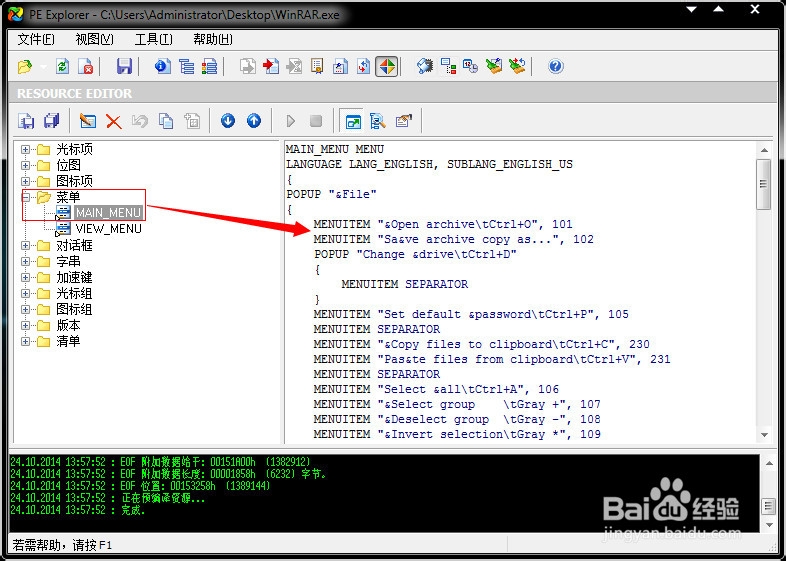The height and width of the screenshot is (561, 786).
Task: Click the reload file icon with green arrows
Action: [63, 66]
